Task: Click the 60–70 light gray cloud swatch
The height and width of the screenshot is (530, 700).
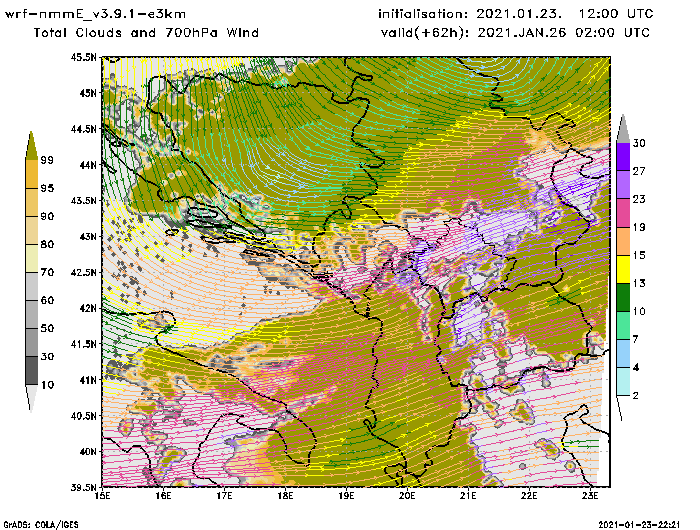Action: click(32, 287)
